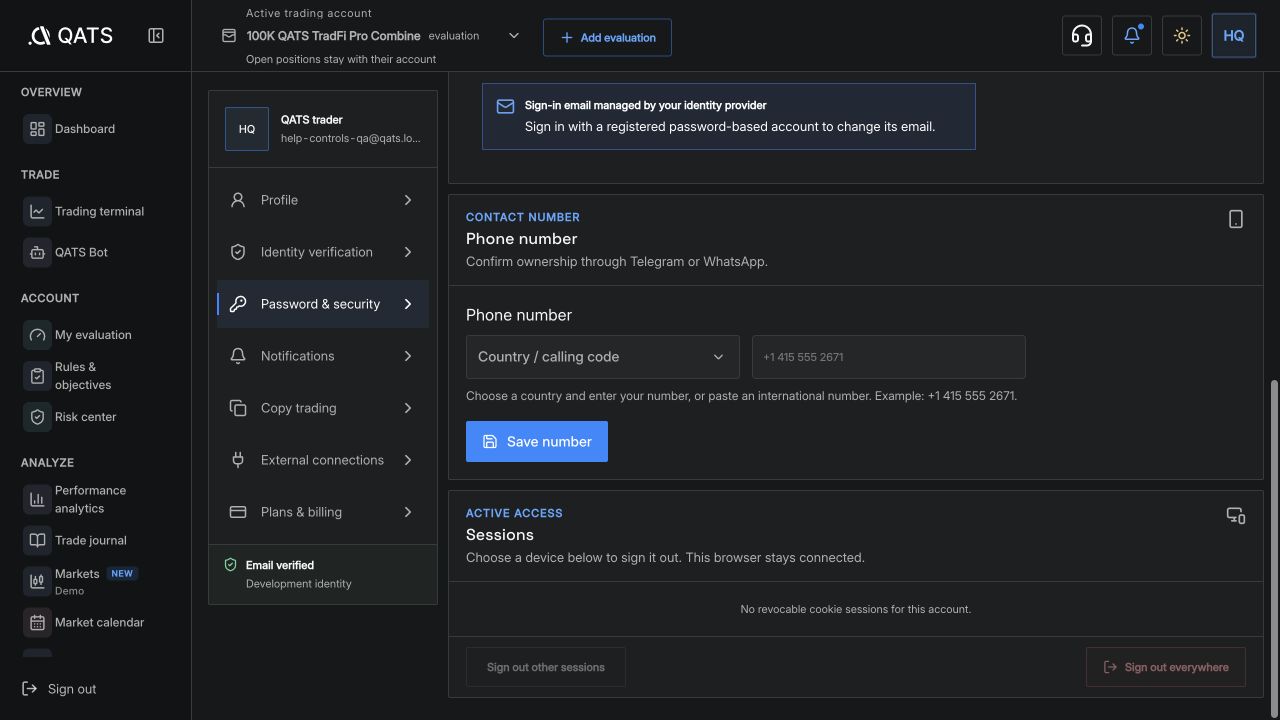Click Sign out other sessions
This screenshot has width=1280, height=720.
pyautogui.click(x=546, y=667)
